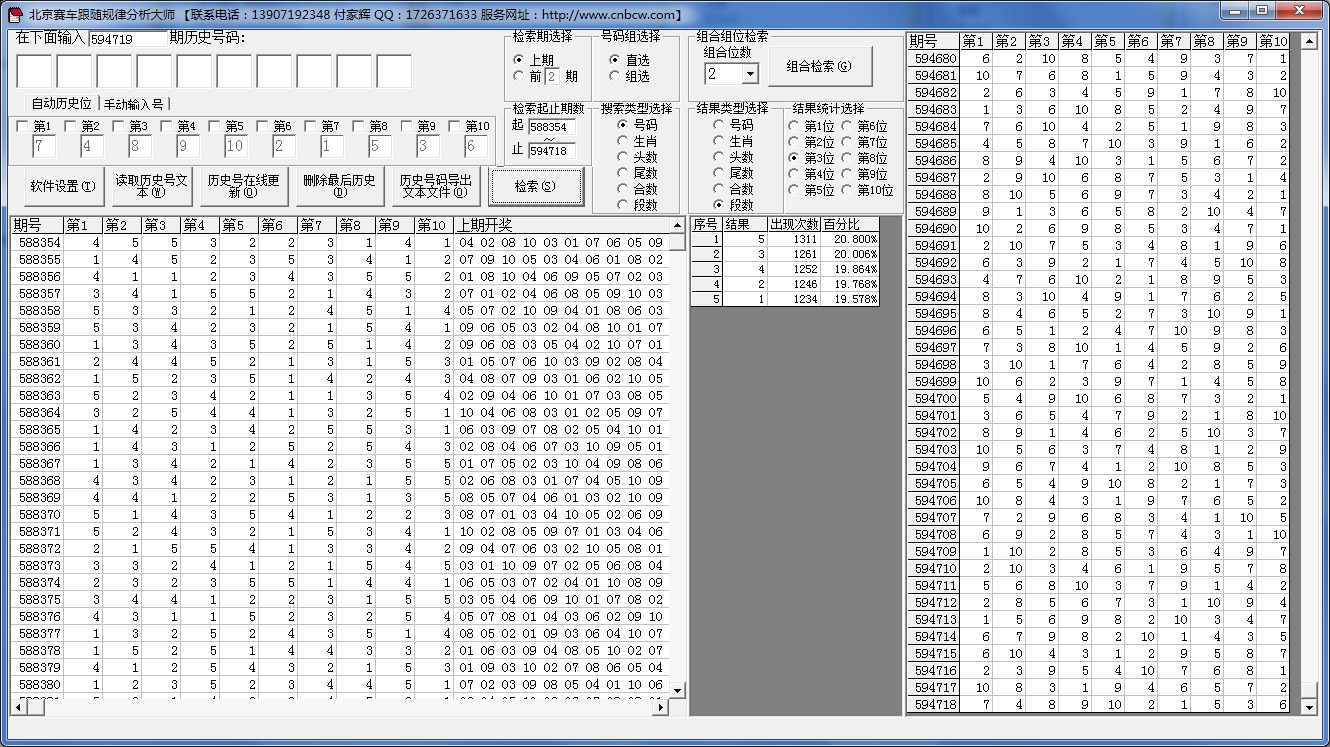
Task: Select 第6位 in 结果统计选择
Action: [848, 126]
